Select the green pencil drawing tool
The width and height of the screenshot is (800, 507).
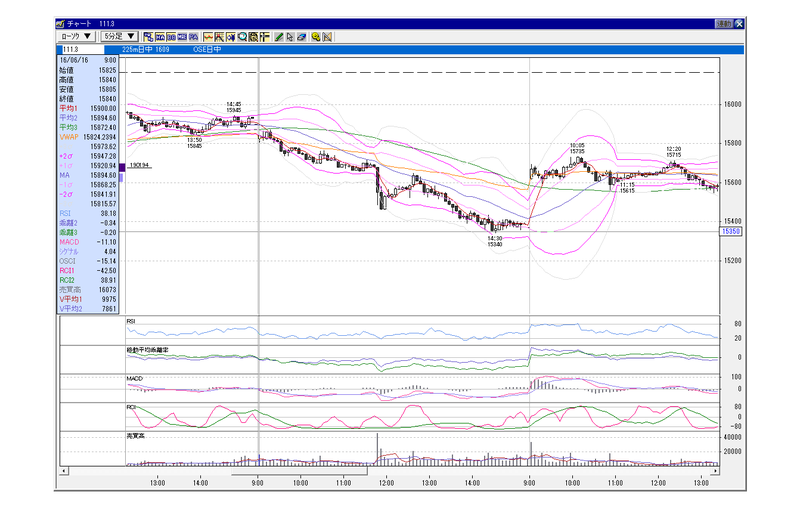[x=279, y=37]
